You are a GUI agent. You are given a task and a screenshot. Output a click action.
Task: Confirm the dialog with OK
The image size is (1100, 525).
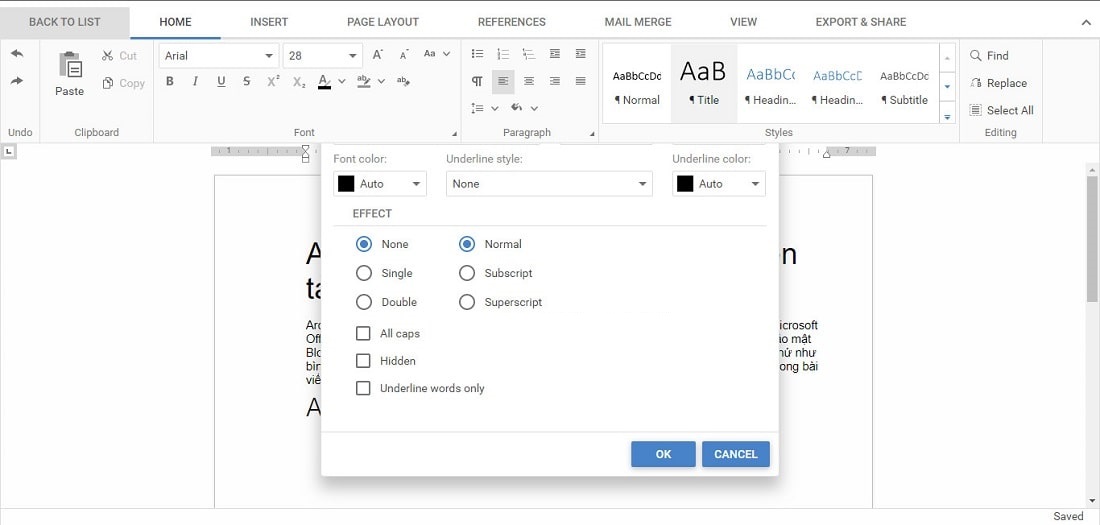coord(663,454)
